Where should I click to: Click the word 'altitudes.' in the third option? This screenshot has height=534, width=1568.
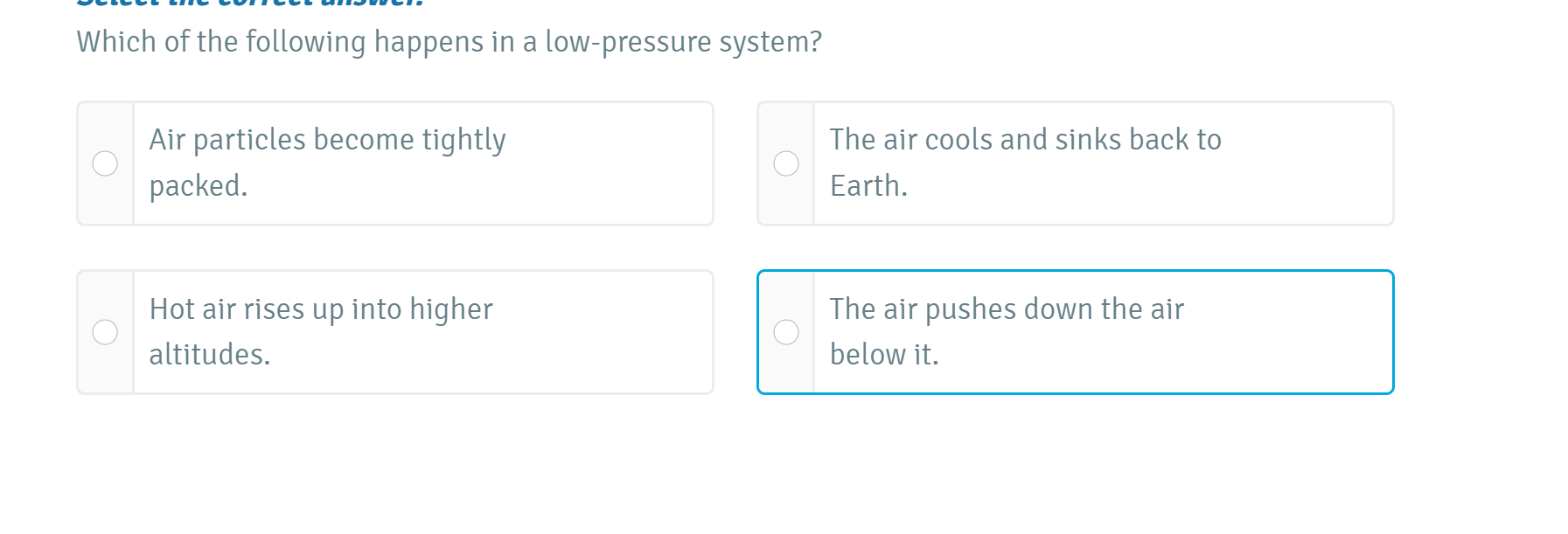210,355
